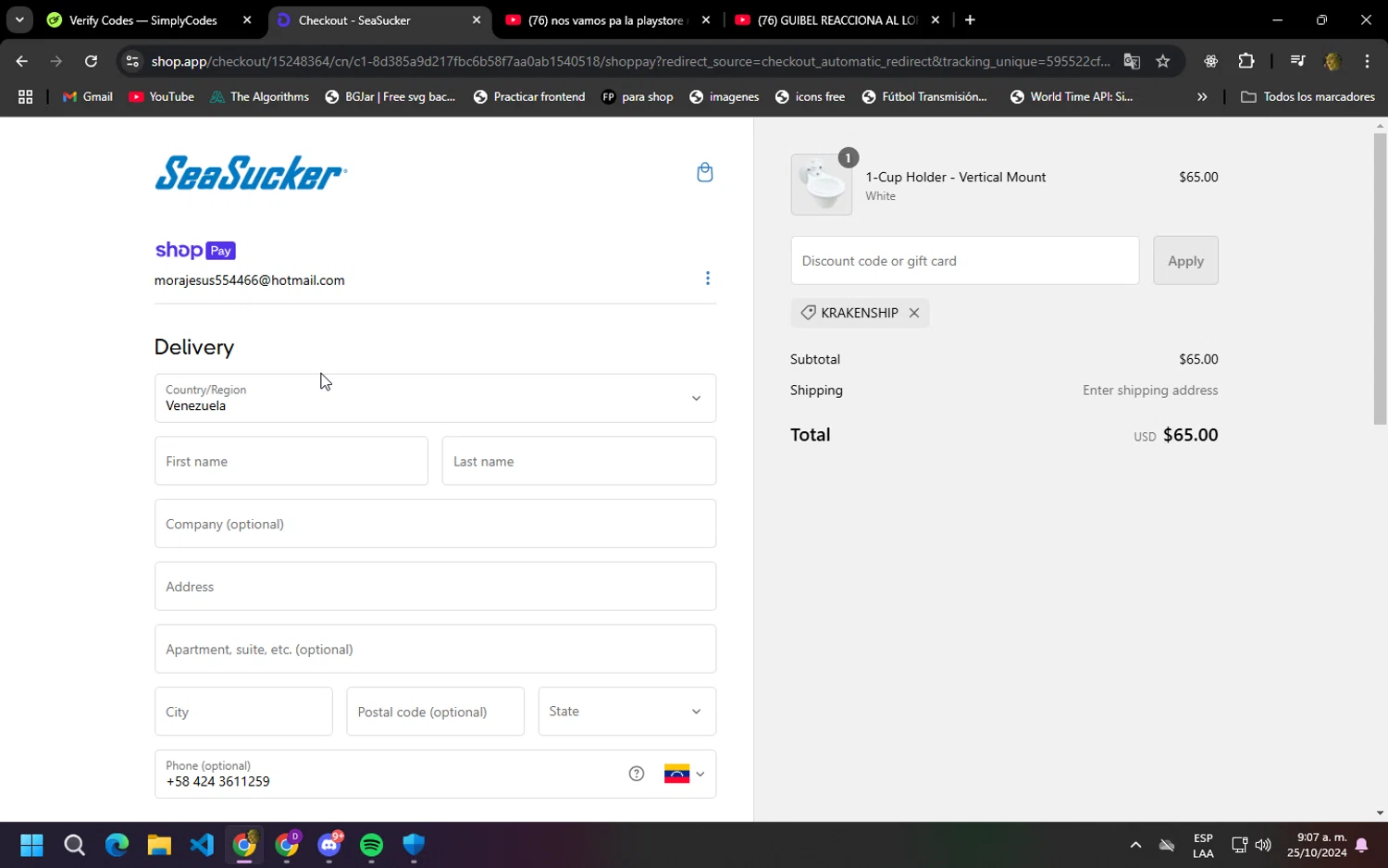Open the Fútbol Transmisión bookmark
This screenshot has height=868, width=1388.
pyautogui.click(x=924, y=96)
